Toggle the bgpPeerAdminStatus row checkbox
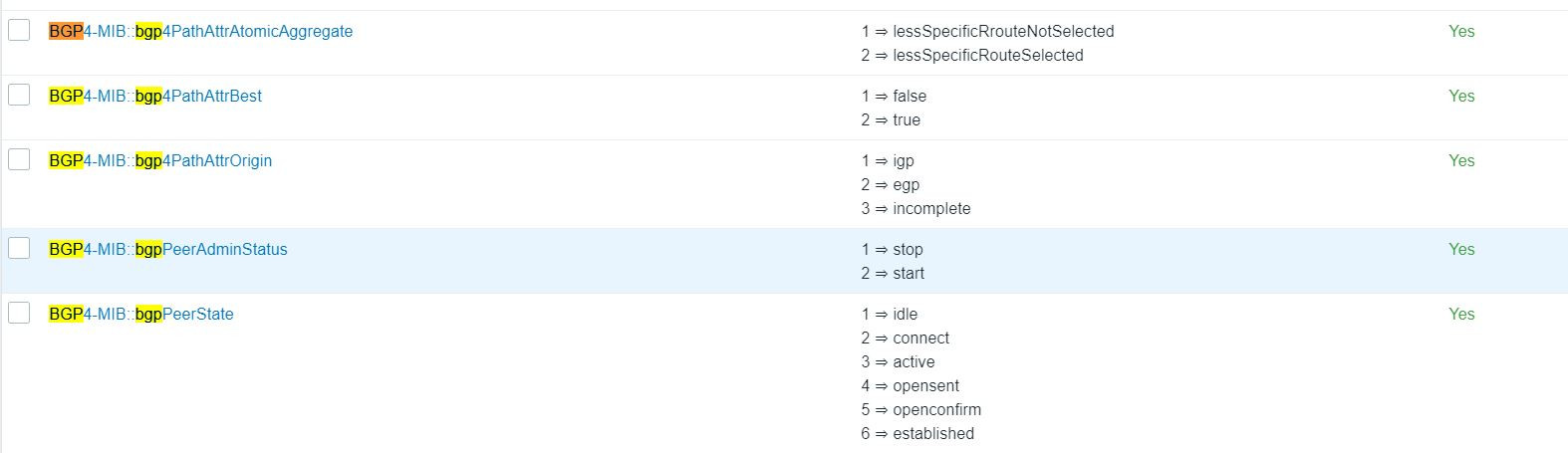 pos(19,249)
